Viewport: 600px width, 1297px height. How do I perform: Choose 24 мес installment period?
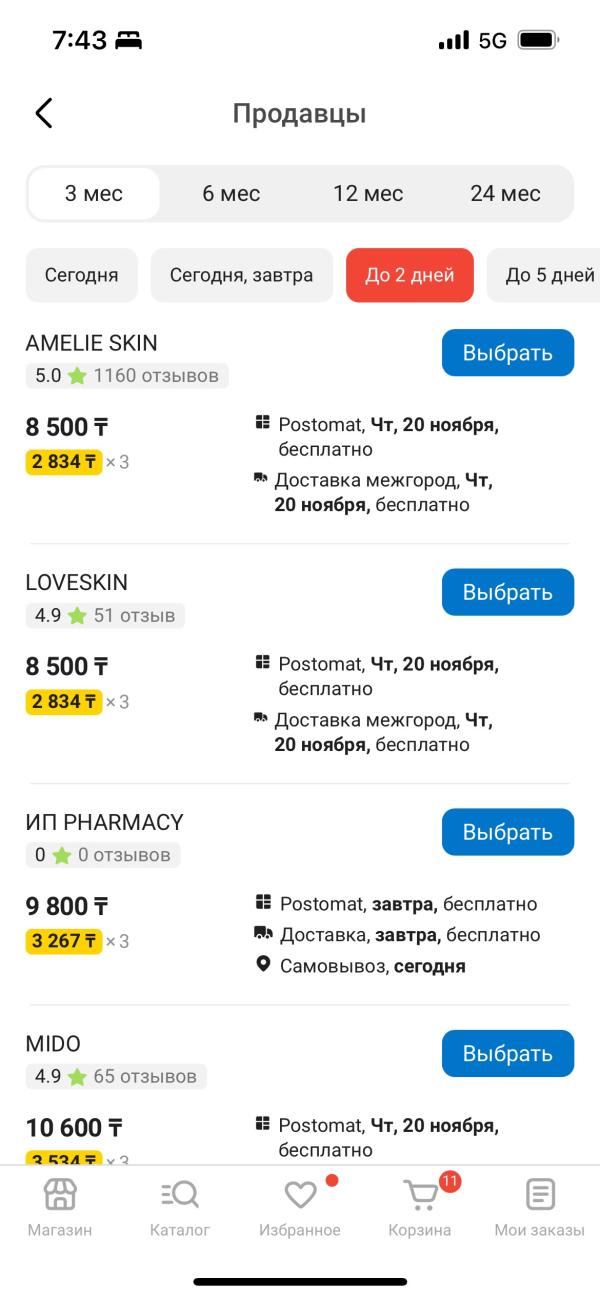click(x=505, y=194)
